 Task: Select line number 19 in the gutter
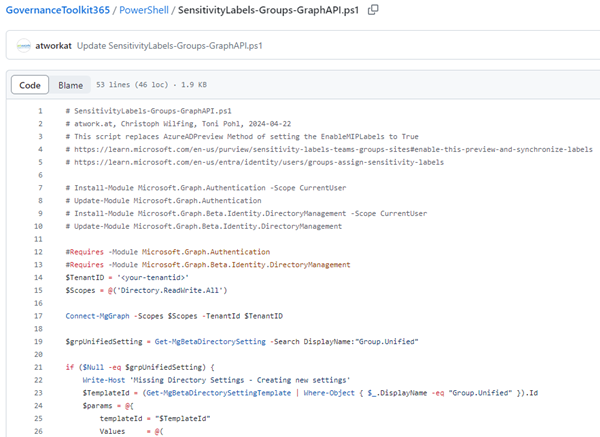coord(38,342)
